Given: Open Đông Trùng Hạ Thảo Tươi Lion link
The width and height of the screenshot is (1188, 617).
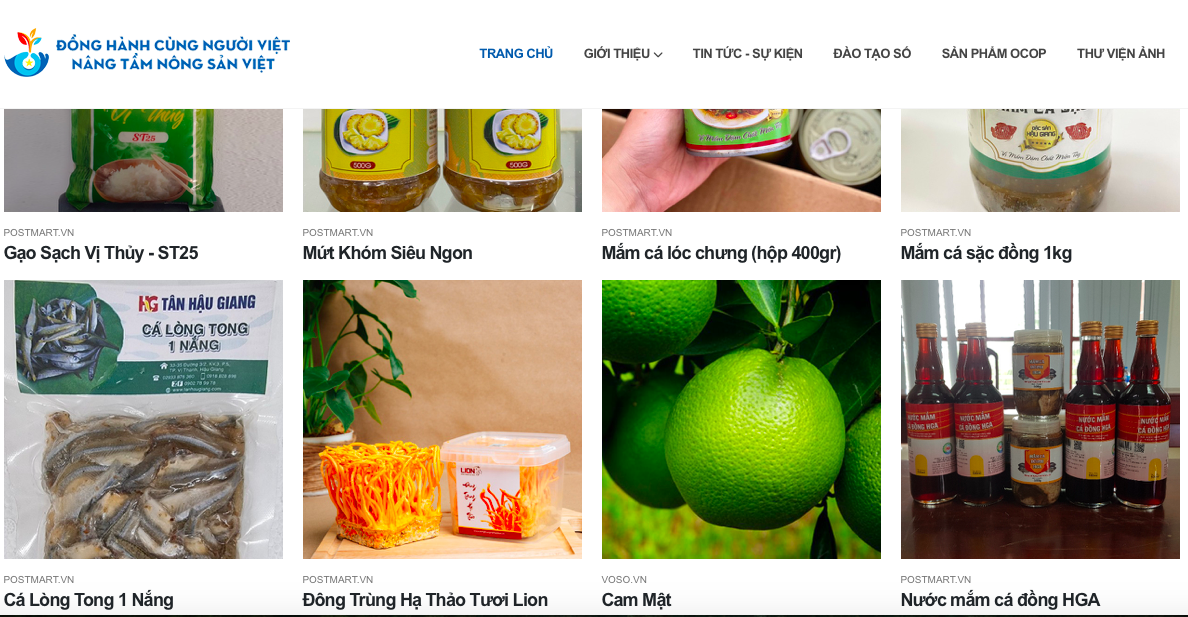Looking at the screenshot, I should 425,600.
